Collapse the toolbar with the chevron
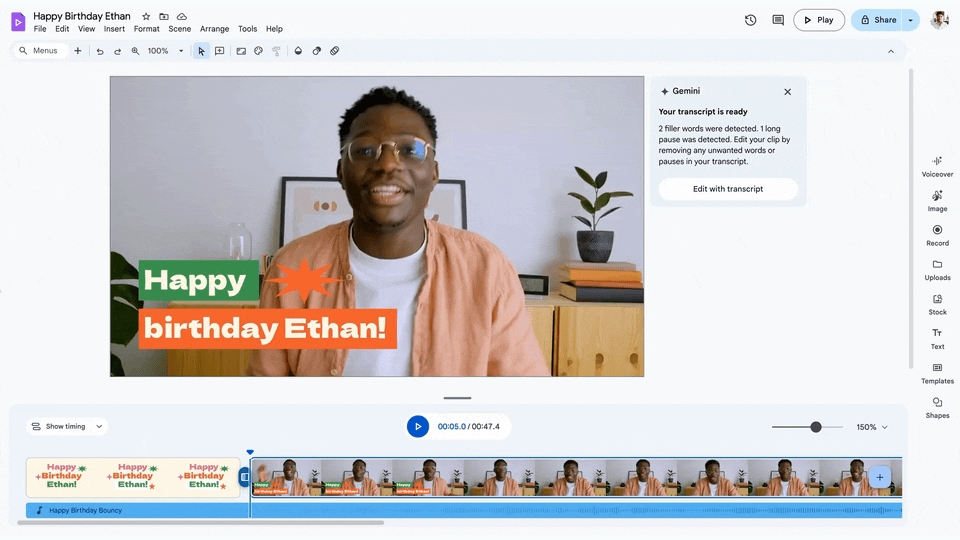 click(x=891, y=51)
